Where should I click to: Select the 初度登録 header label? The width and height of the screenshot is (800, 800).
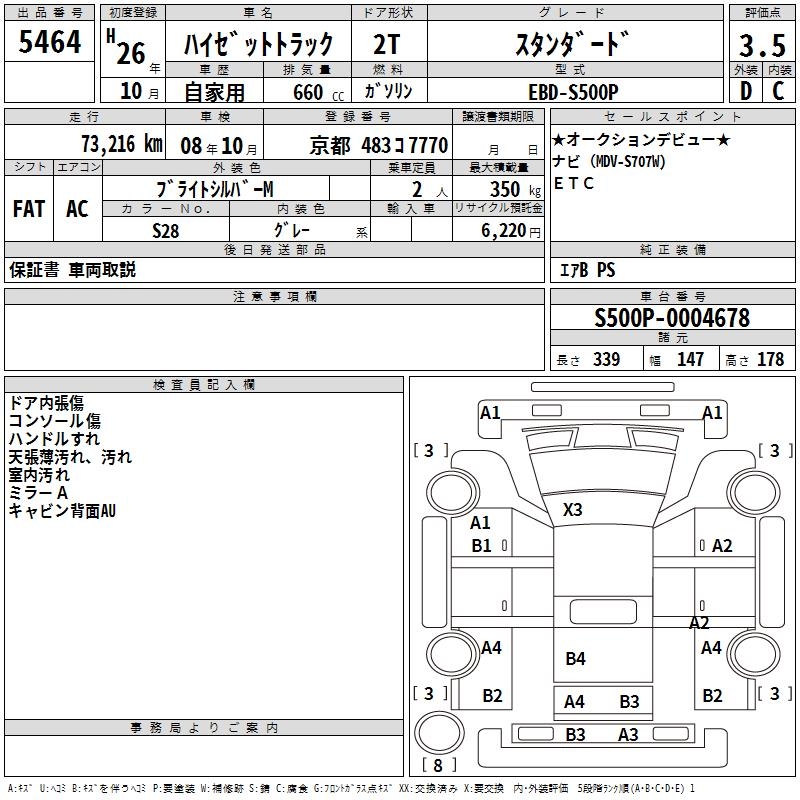pyautogui.click(x=133, y=13)
